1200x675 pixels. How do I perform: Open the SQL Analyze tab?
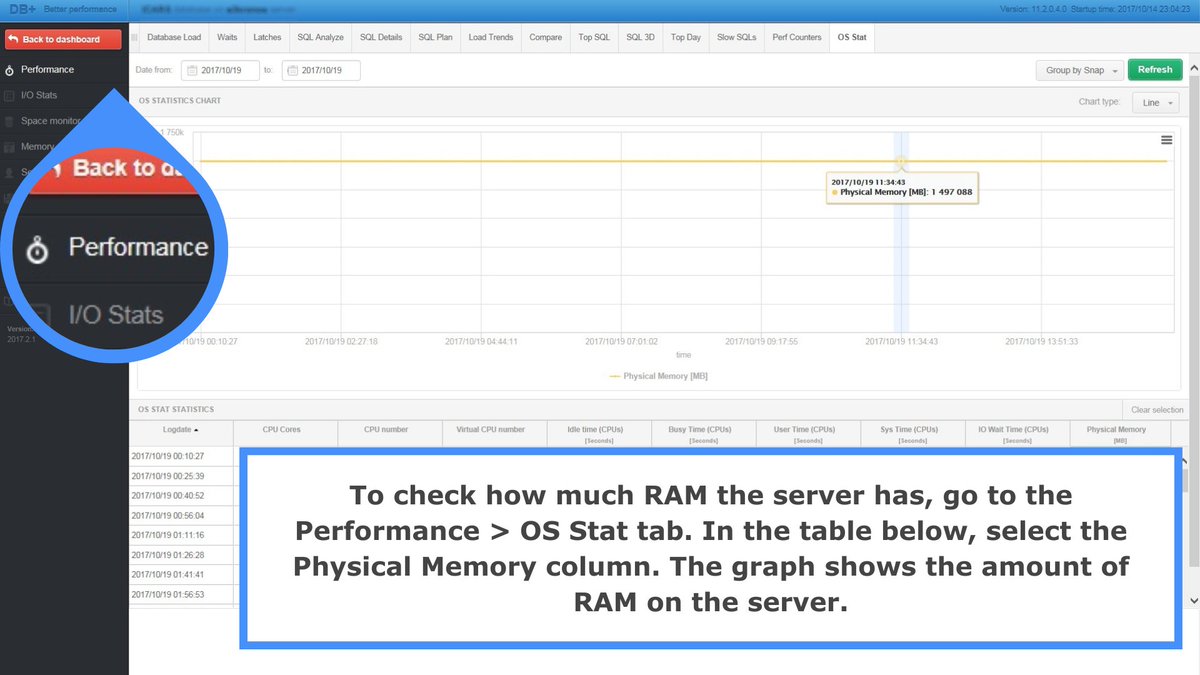click(320, 37)
